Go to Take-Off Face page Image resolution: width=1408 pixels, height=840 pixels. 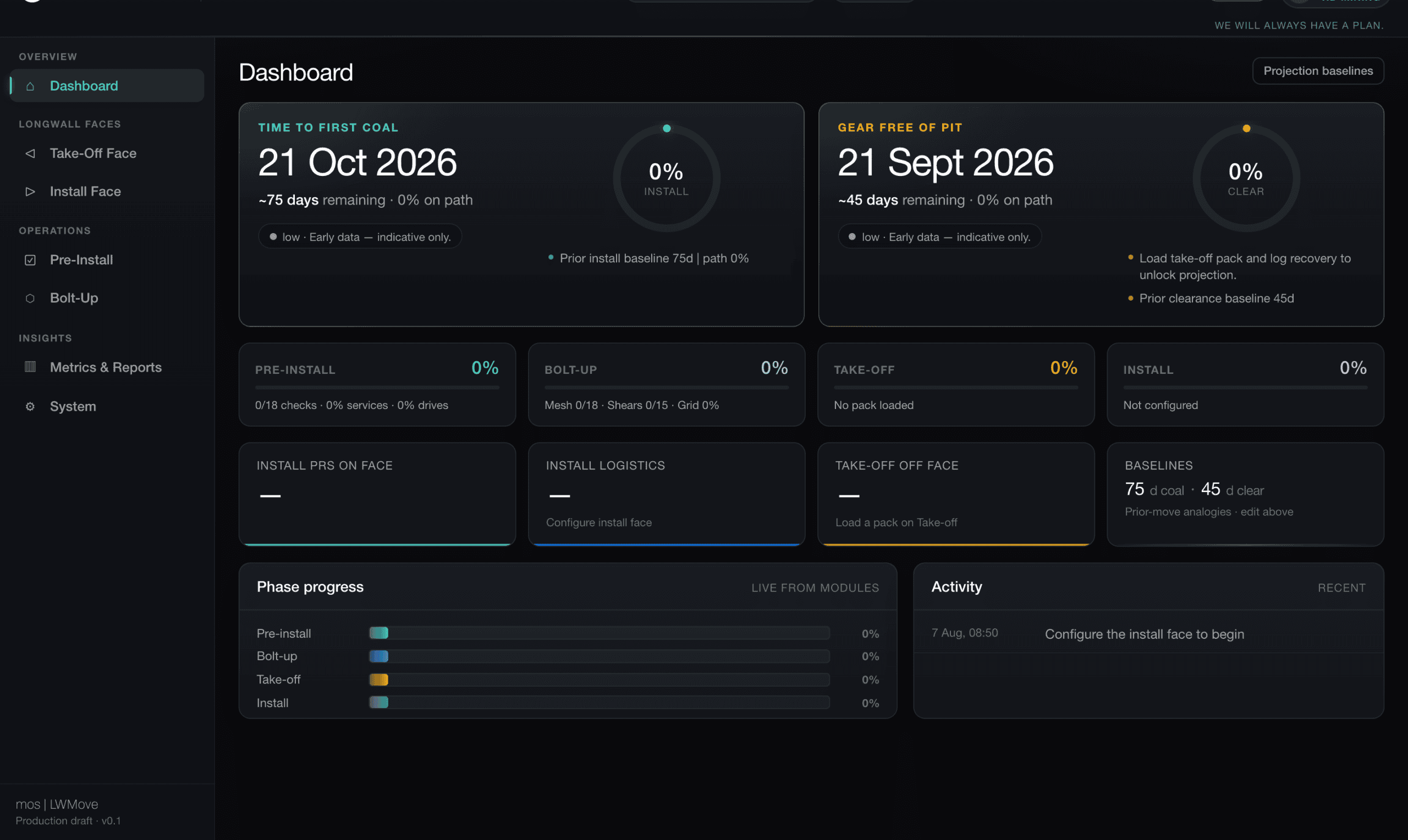click(107, 153)
